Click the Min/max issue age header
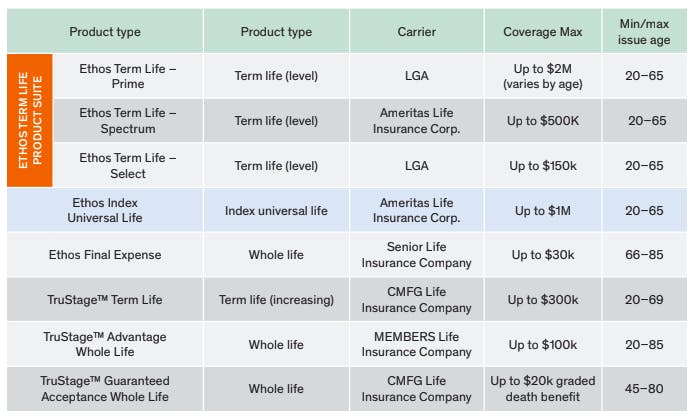Image resolution: width=699 pixels, height=416 pixels. pyautogui.click(x=645, y=32)
